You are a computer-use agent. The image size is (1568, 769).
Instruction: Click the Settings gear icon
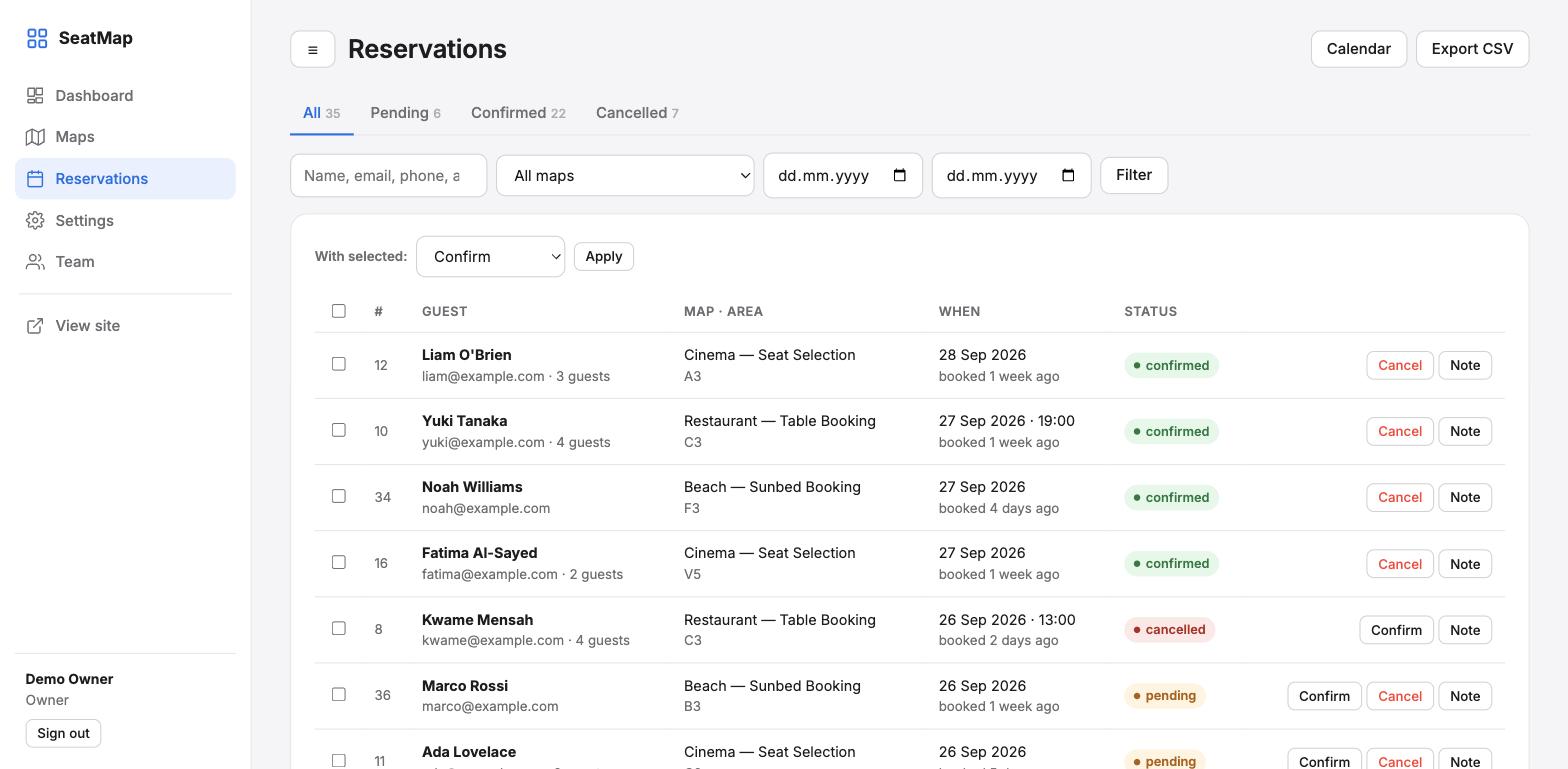[x=35, y=220]
